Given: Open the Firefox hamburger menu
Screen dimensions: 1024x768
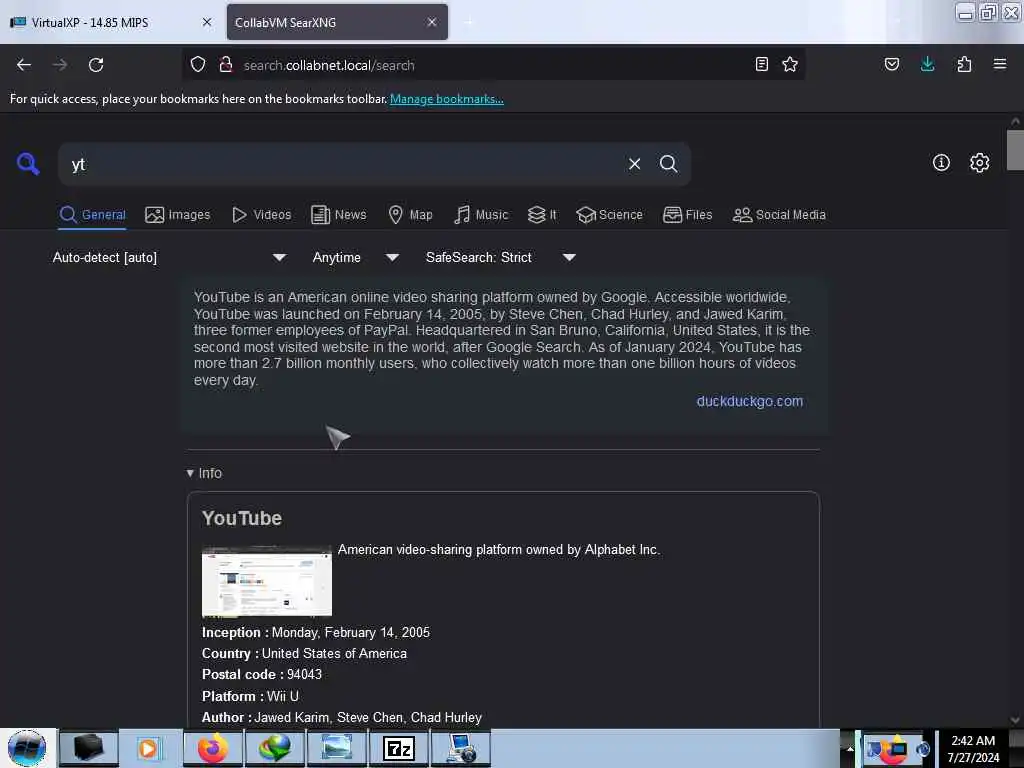Looking at the screenshot, I should pos(1000,64).
